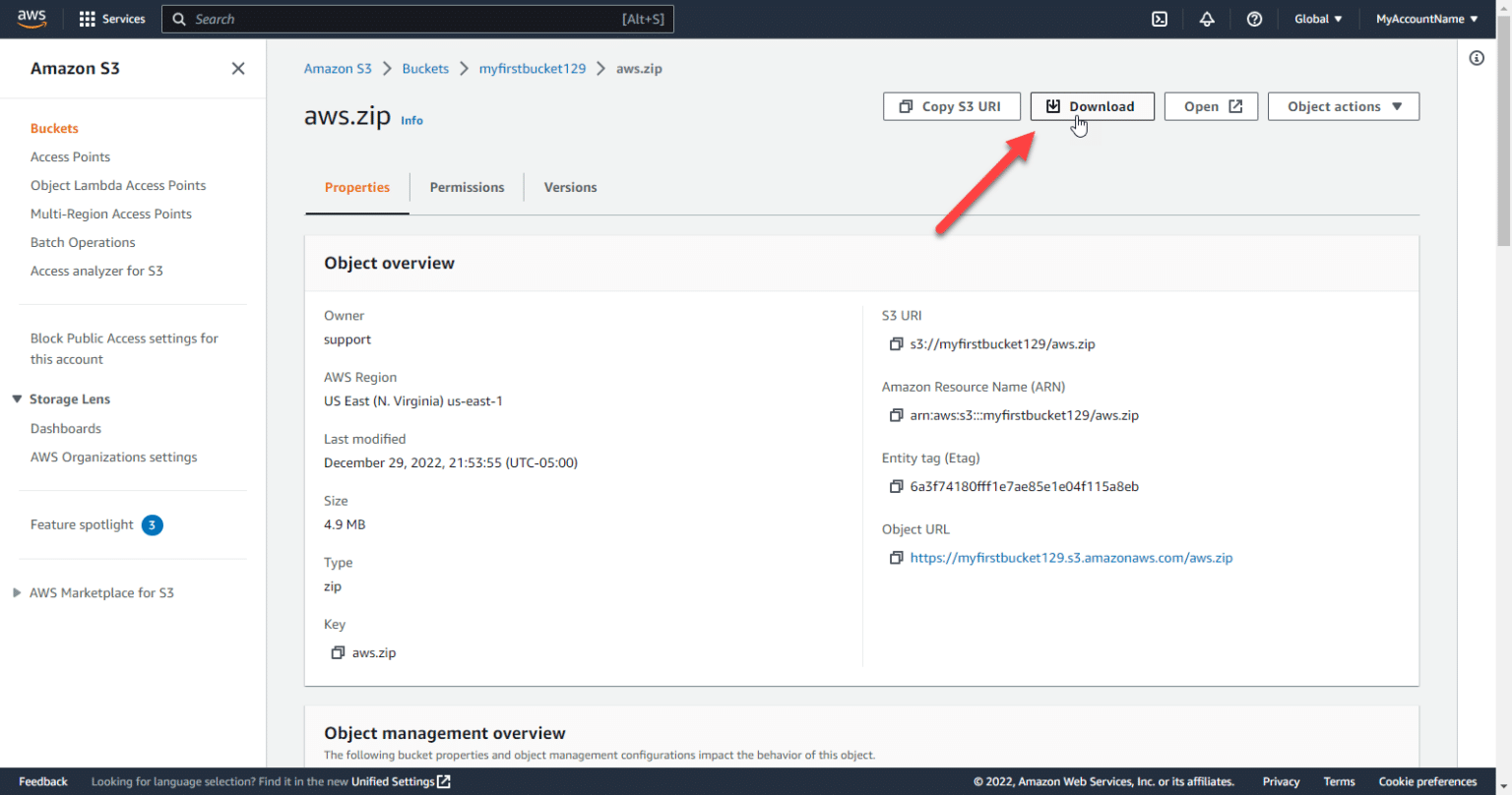Screen dimensions: 1512x795
Task: Expand the MyAccountName account menu
Action: pos(1426,19)
